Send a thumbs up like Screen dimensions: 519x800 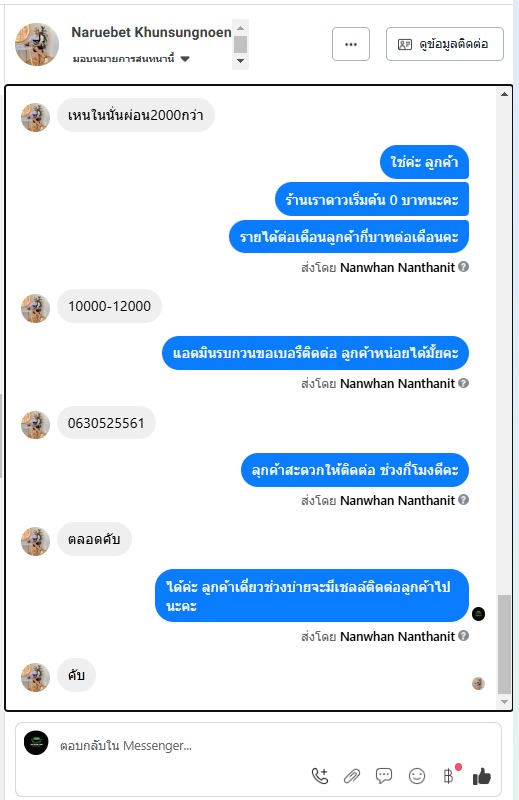click(x=482, y=776)
